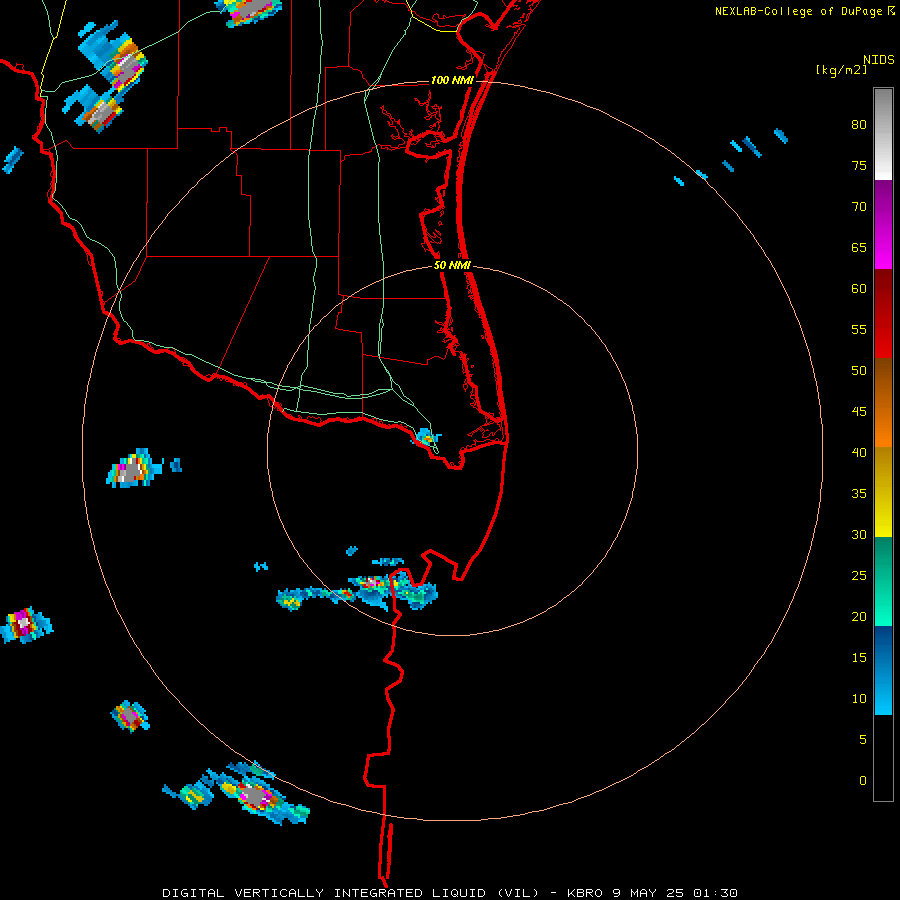Image resolution: width=900 pixels, height=900 pixels.
Task: Click the 65 value on the color scale
Action: coord(859,247)
